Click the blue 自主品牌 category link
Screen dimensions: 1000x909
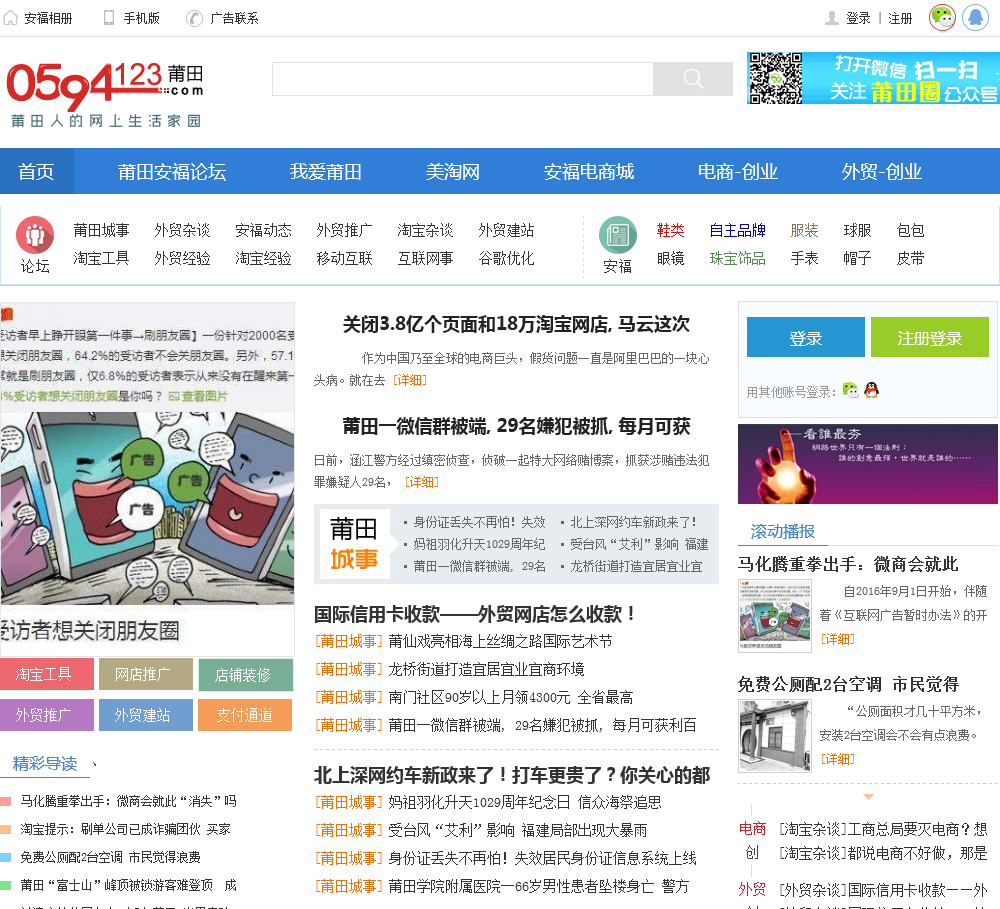point(737,230)
